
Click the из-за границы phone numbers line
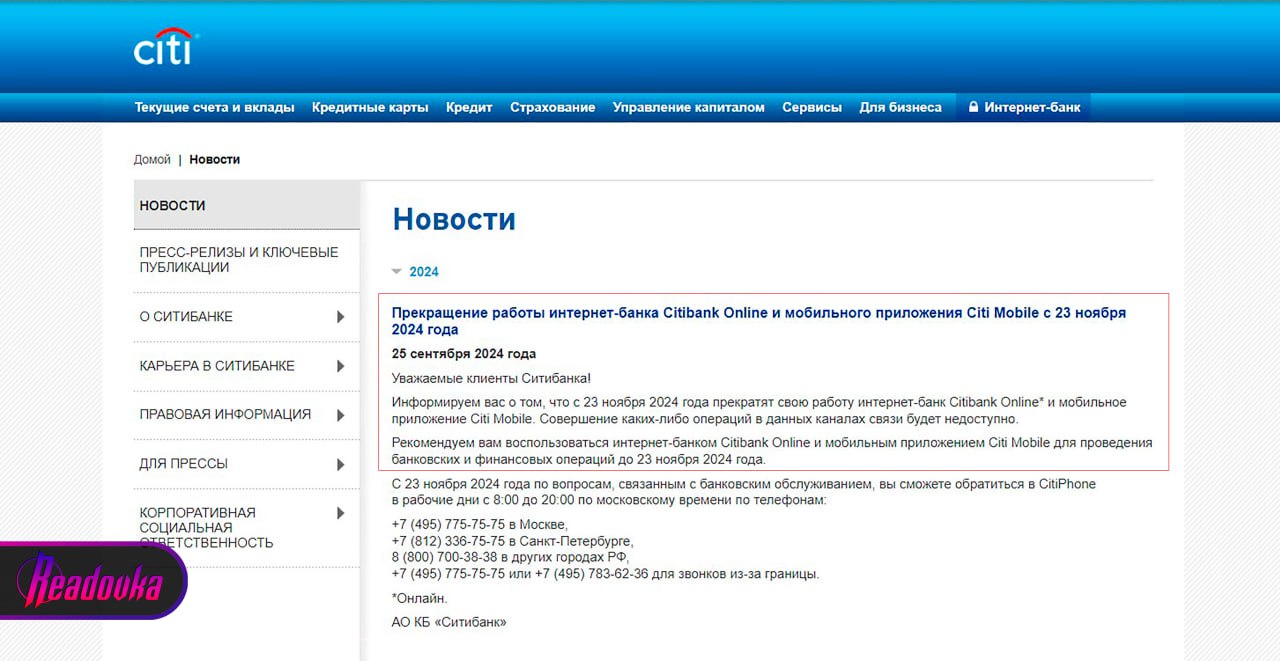click(605, 573)
